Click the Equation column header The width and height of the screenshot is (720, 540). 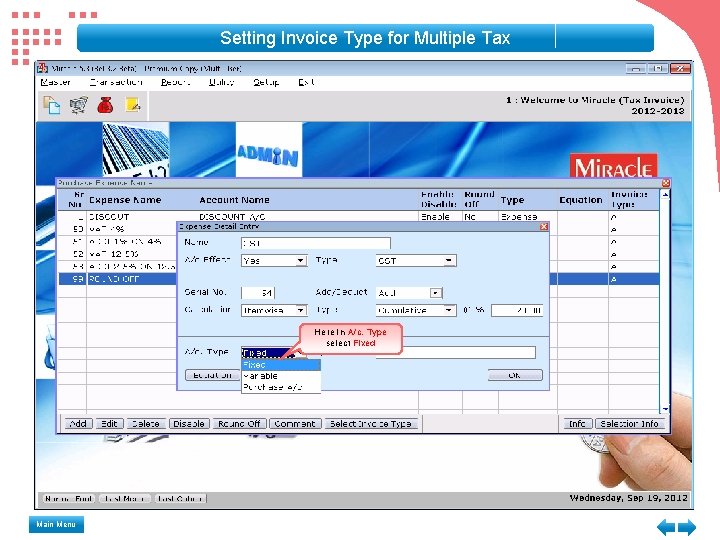coord(581,200)
